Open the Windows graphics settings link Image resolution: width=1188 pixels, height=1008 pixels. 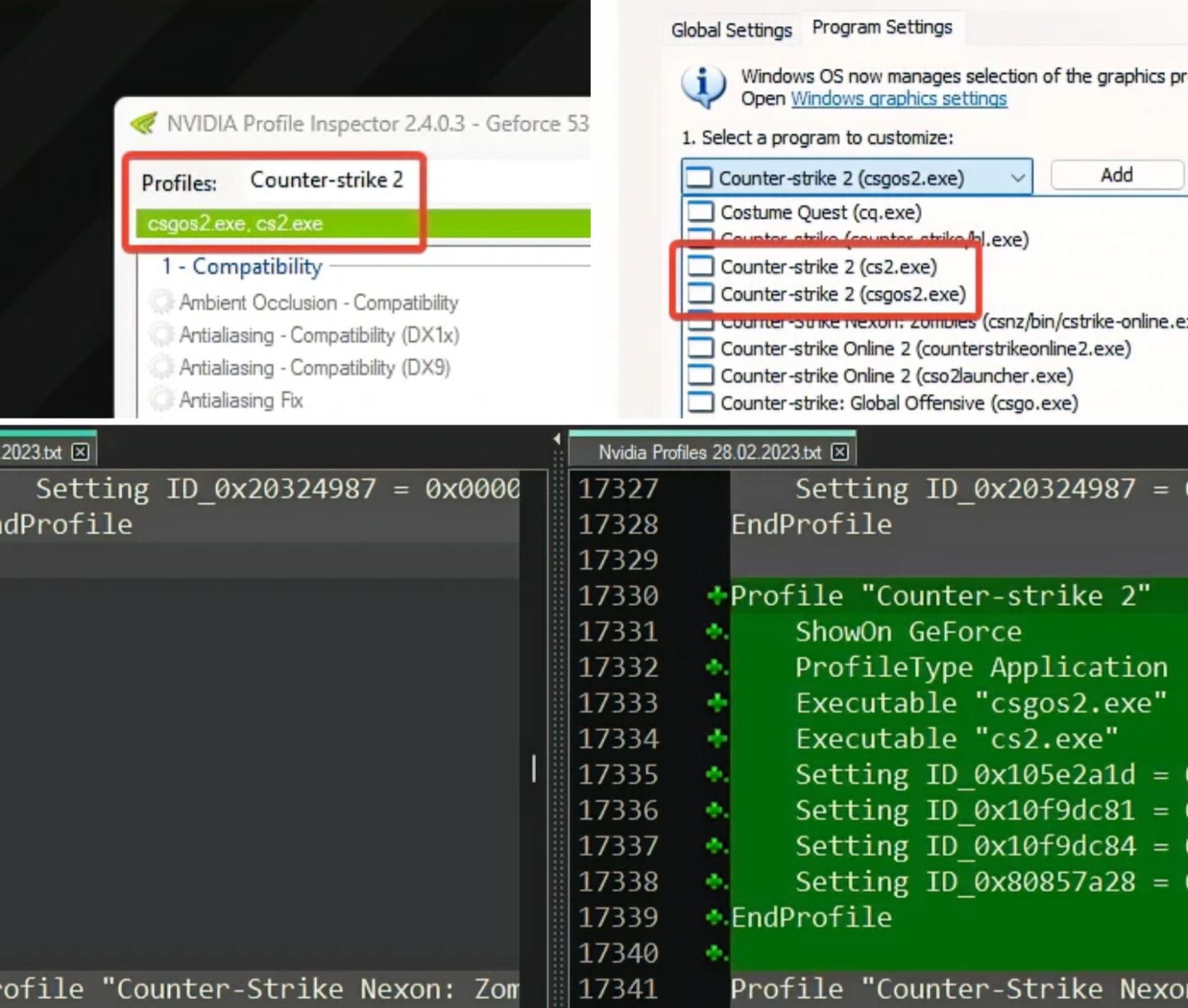(x=899, y=99)
